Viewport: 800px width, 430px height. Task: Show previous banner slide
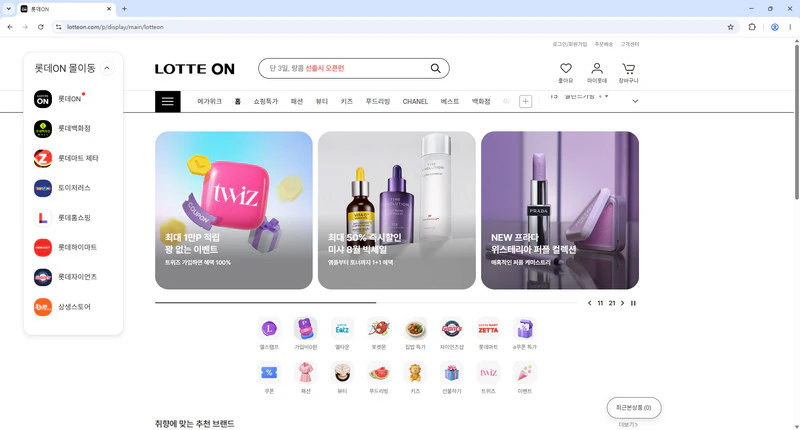[x=590, y=303]
